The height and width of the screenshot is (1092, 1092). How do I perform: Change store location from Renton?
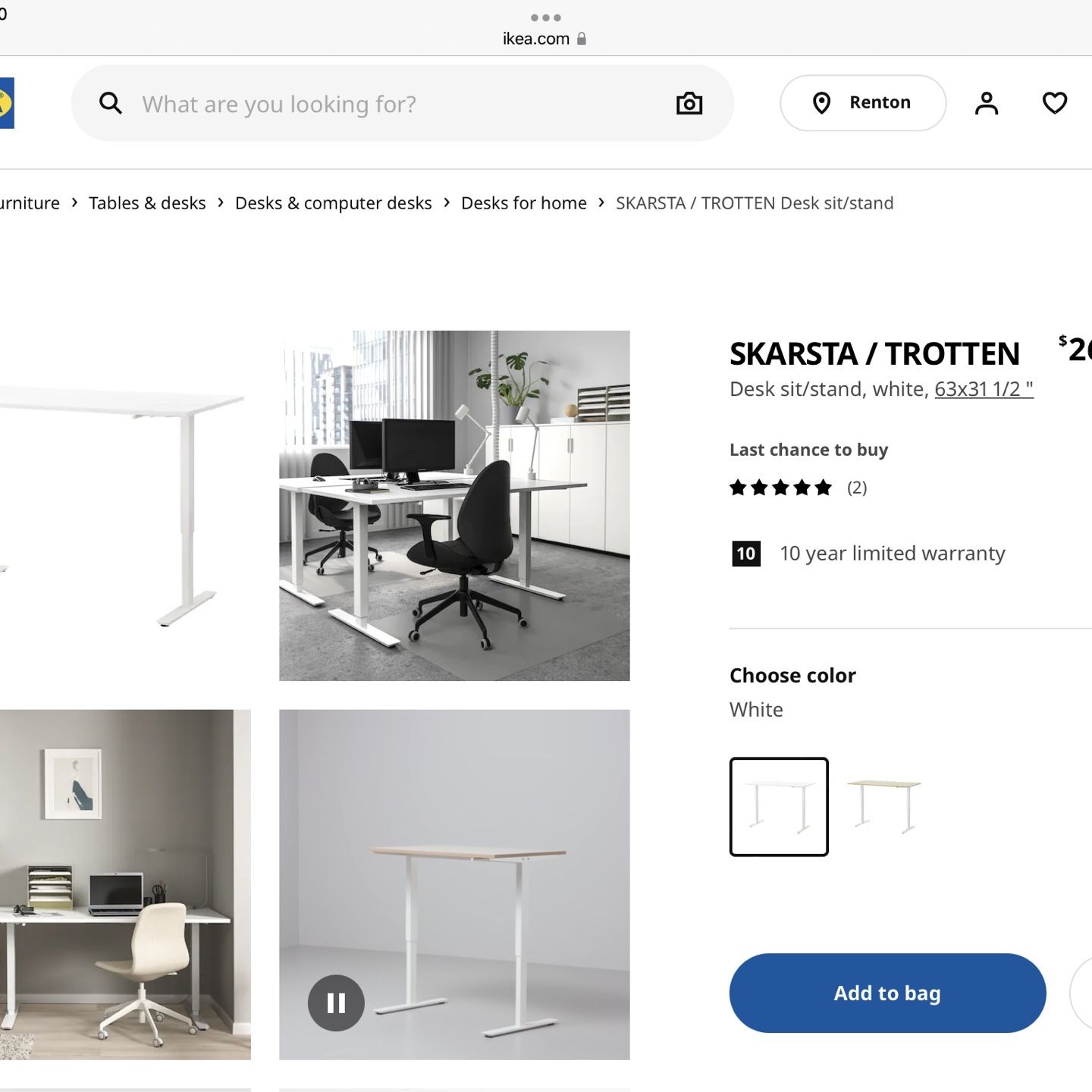point(863,103)
